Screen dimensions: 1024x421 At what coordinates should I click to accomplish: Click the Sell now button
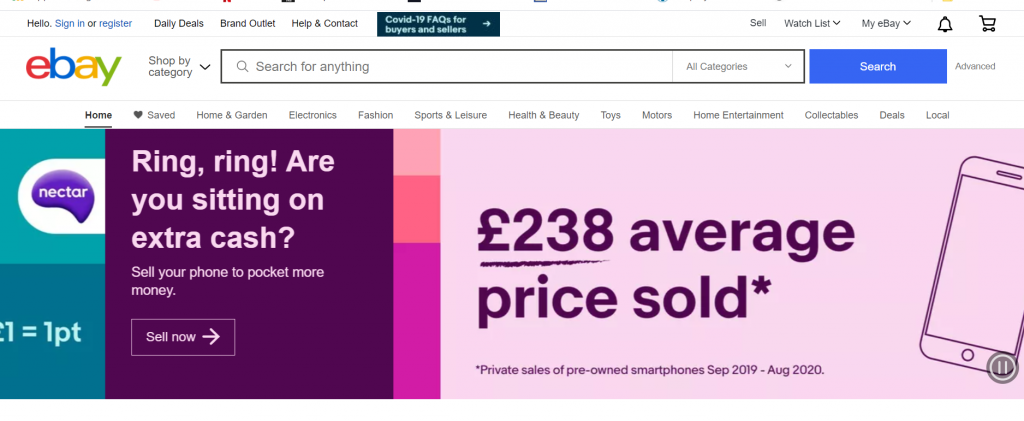[183, 337]
